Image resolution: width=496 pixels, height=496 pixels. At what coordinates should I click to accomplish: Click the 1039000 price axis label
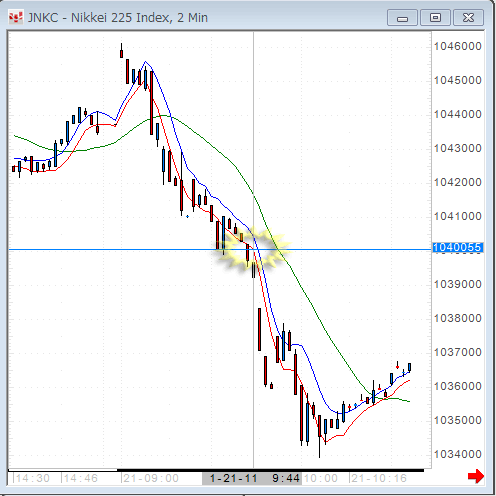[x=457, y=284]
